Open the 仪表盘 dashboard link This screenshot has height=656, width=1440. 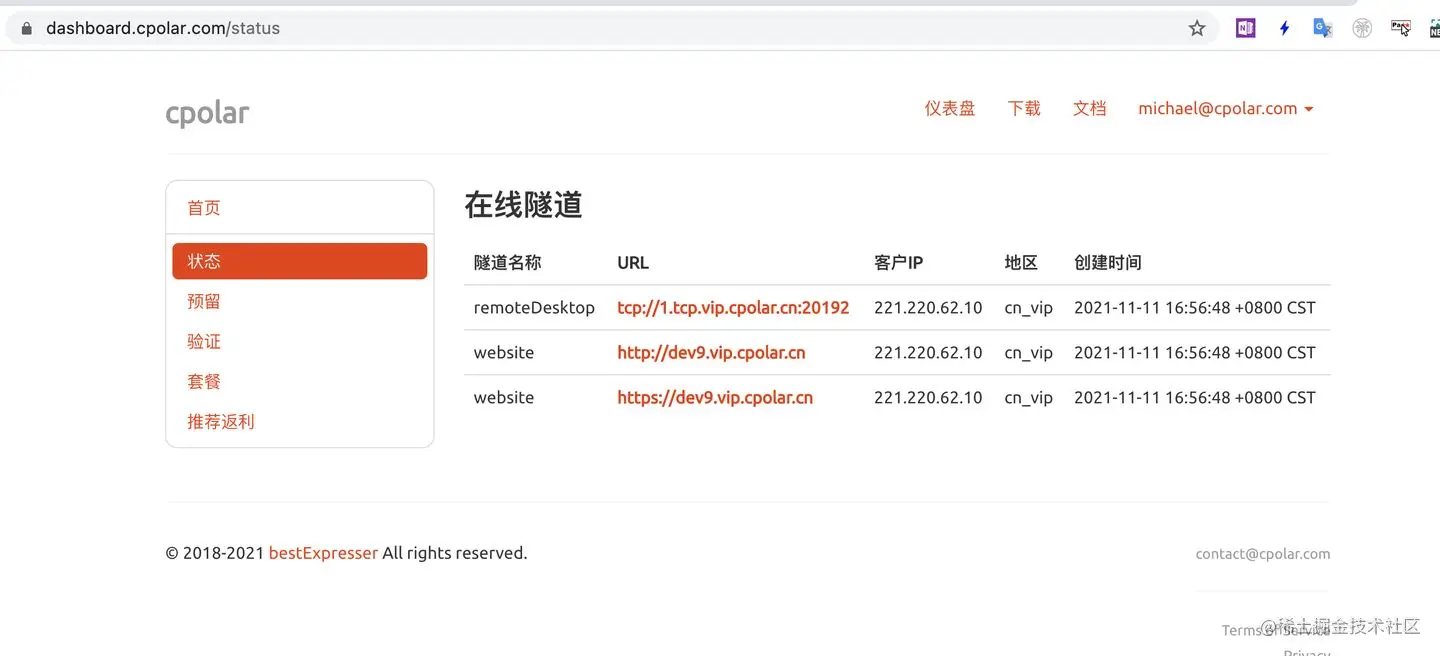(x=950, y=108)
